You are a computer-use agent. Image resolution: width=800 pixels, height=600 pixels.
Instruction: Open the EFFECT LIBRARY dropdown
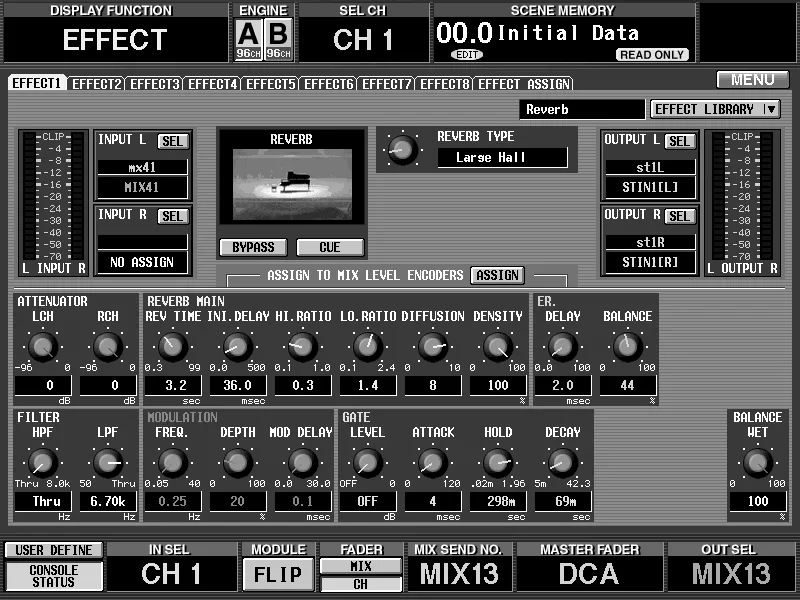click(715, 109)
